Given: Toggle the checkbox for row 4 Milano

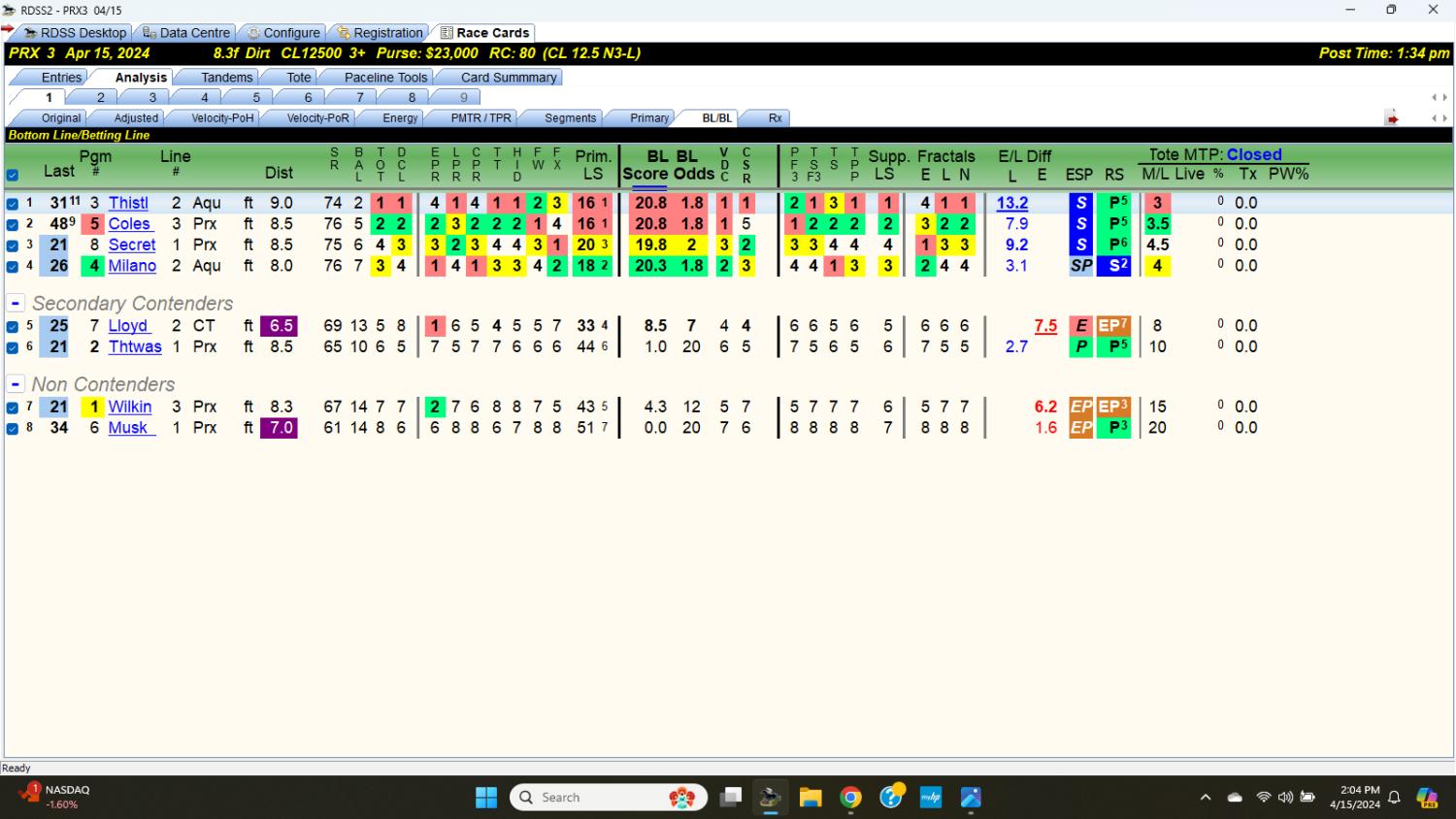Looking at the screenshot, I should coord(12,266).
